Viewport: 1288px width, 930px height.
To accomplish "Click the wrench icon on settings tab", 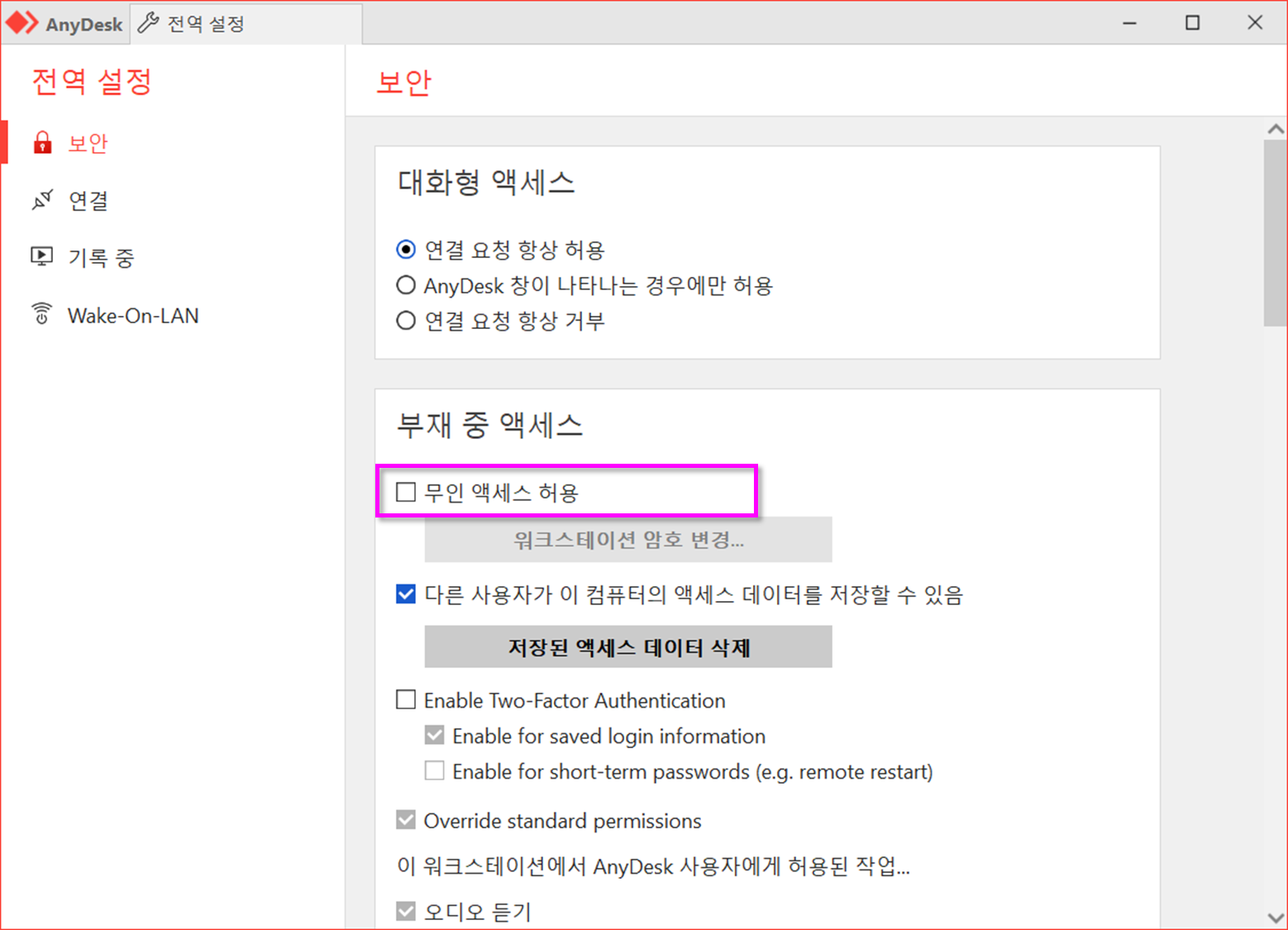I will pyautogui.click(x=149, y=23).
